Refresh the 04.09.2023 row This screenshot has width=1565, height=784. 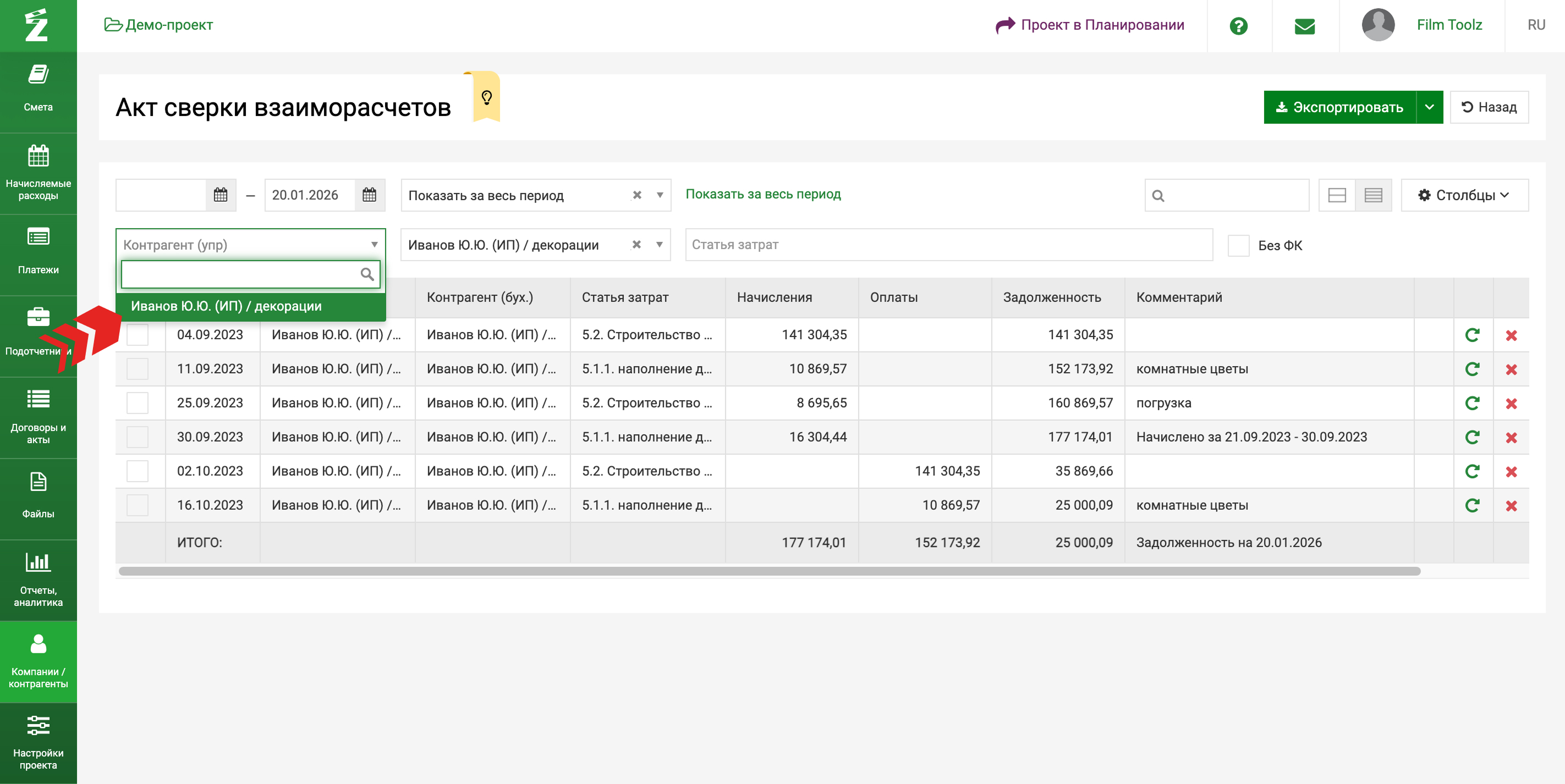pos(1471,335)
